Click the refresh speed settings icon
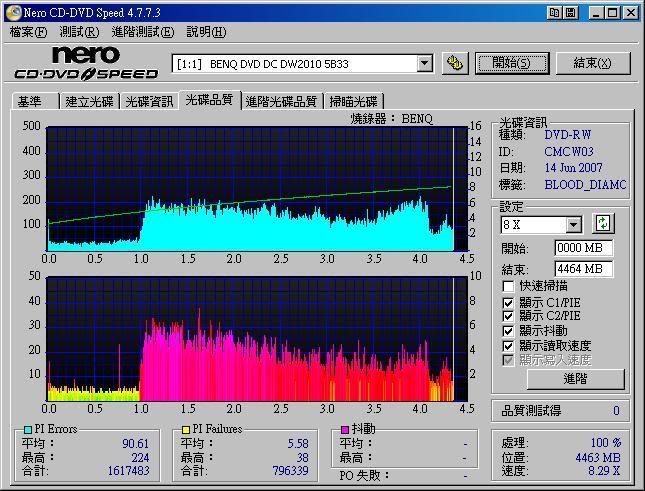The width and height of the screenshot is (645, 491). [603, 223]
